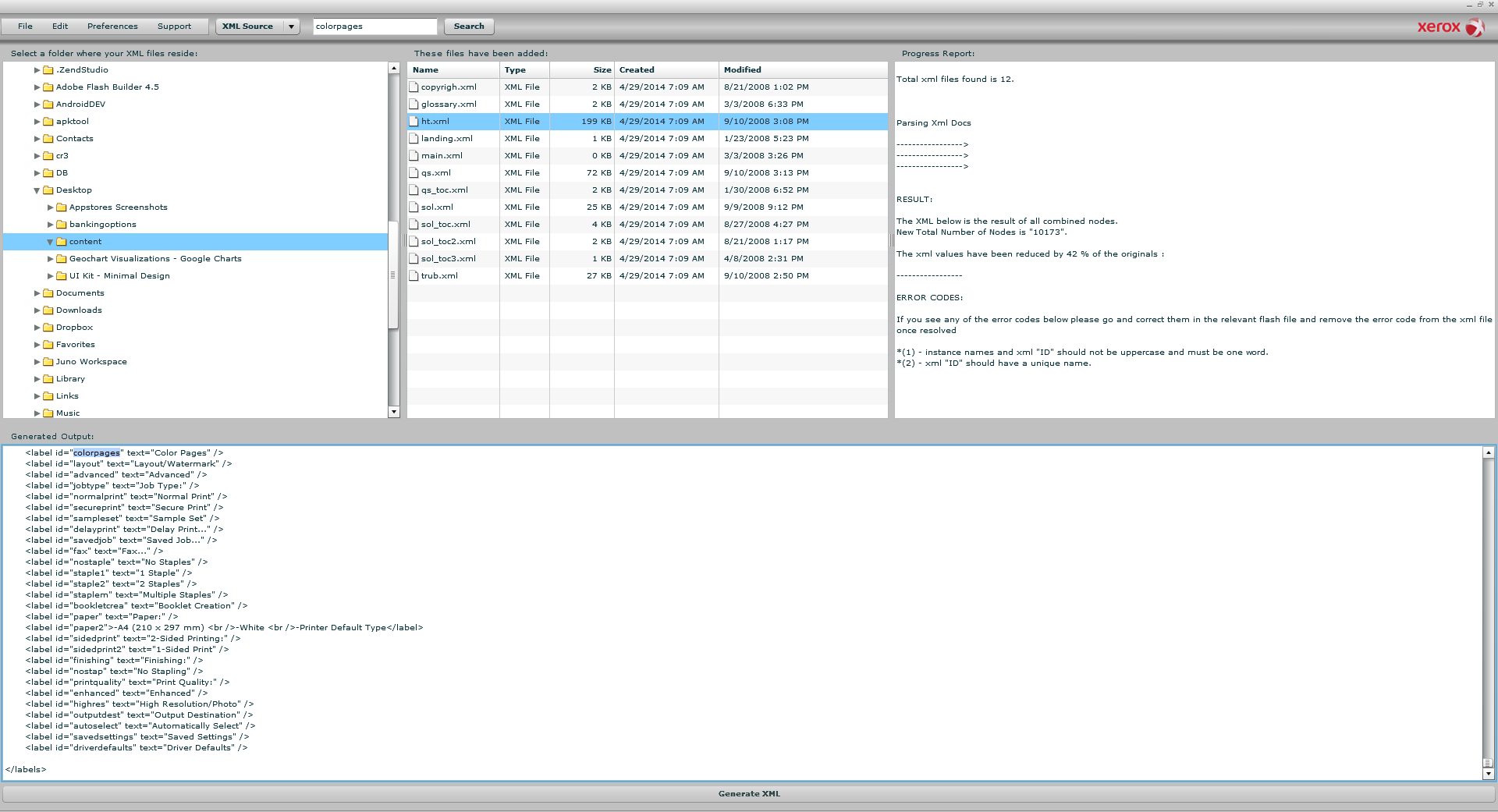1498x812 pixels.
Task: Click the copyrigh.xml file icon
Action: 414,87
